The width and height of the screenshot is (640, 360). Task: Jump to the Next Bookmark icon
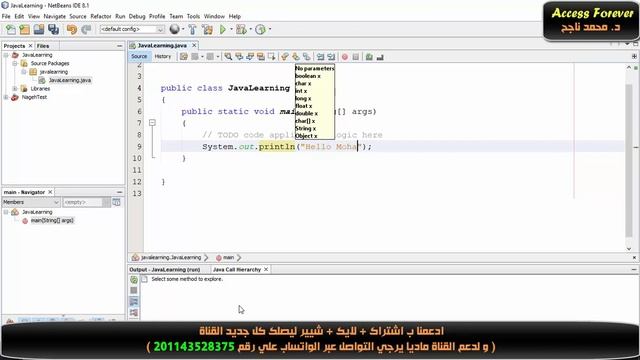(296, 57)
